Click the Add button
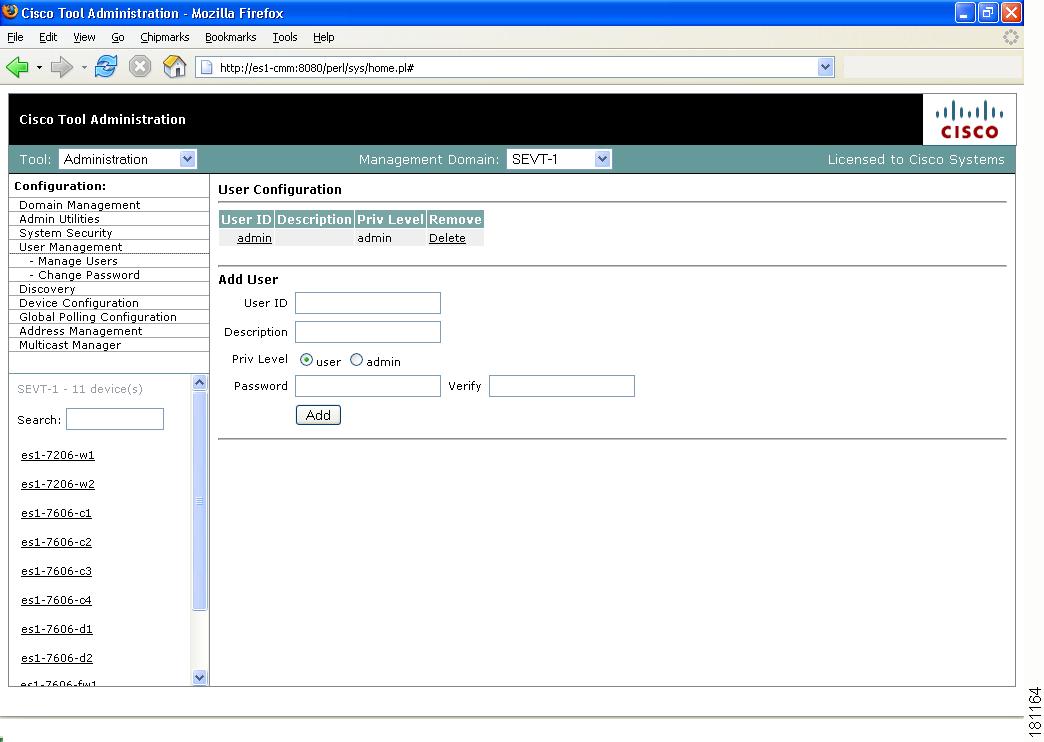 318,415
